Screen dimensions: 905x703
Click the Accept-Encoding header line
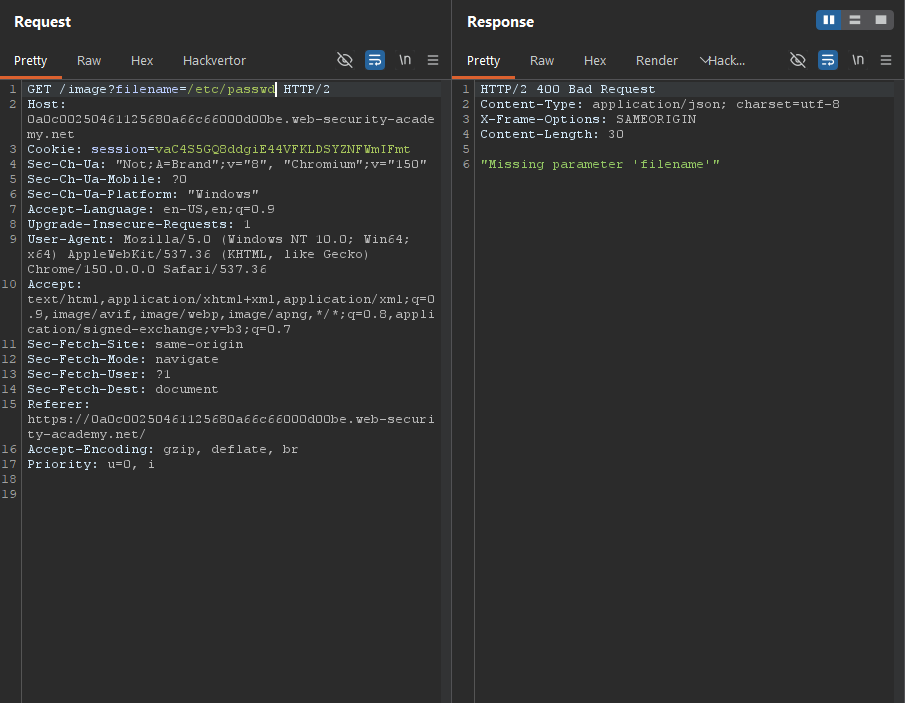pos(163,450)
